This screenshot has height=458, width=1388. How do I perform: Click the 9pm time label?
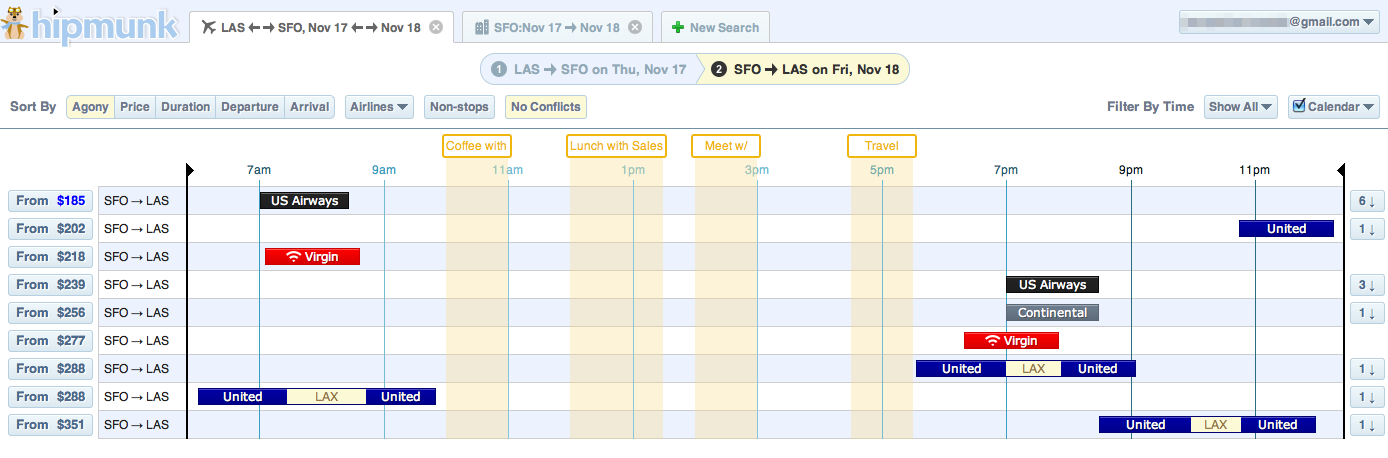1131,170
